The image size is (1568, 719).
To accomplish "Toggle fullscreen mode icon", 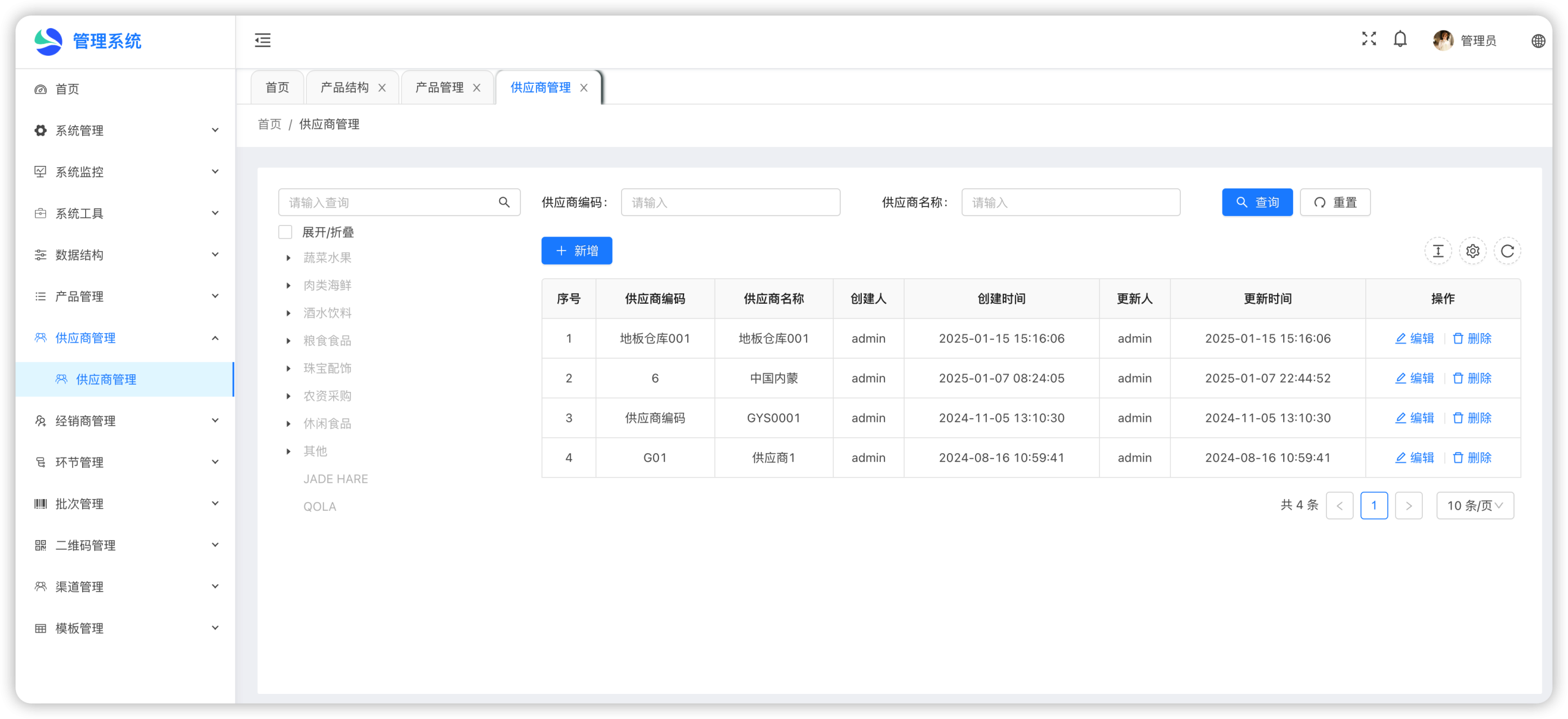I will (x=1369, y=39).
